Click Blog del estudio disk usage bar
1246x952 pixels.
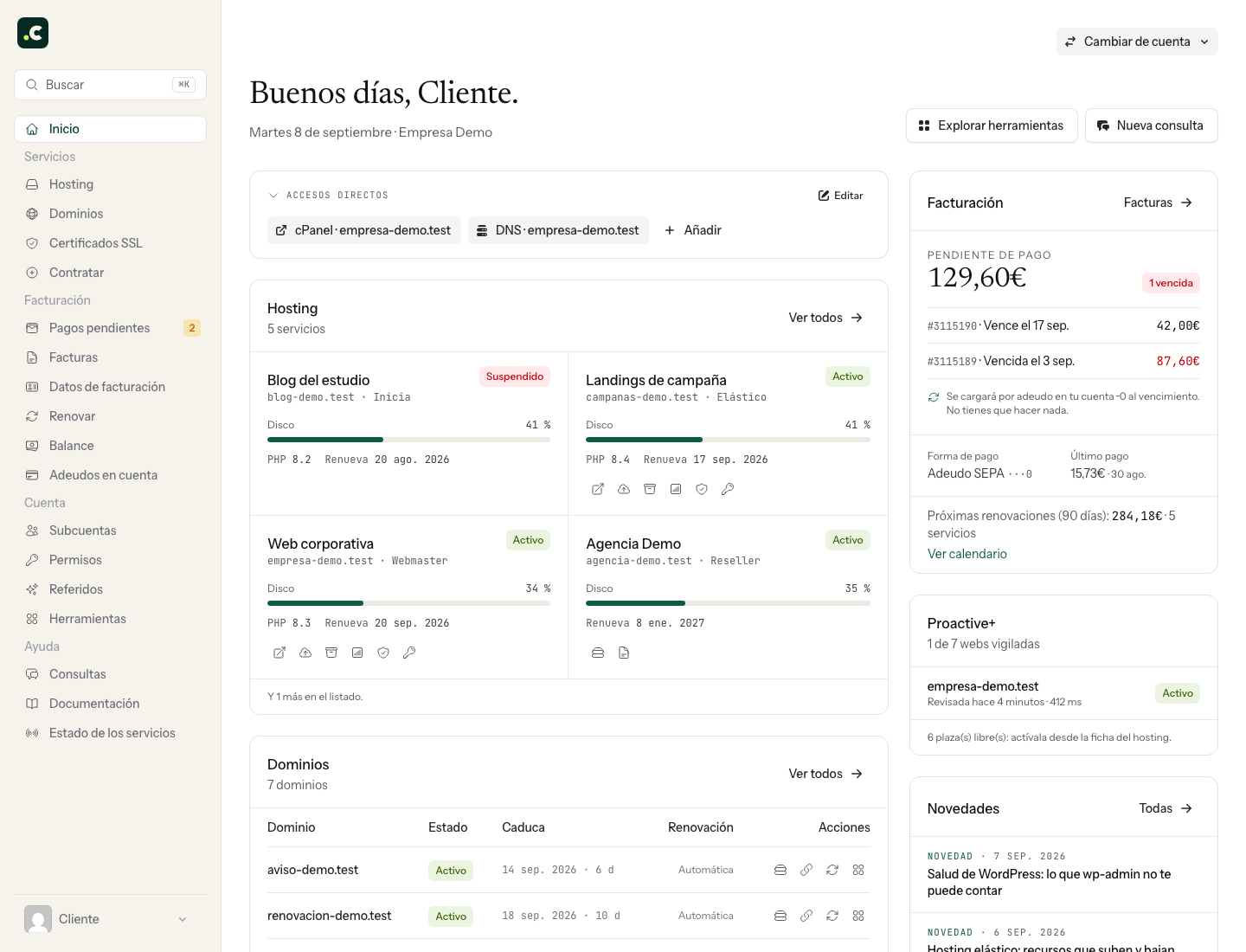tap(408, 440)
